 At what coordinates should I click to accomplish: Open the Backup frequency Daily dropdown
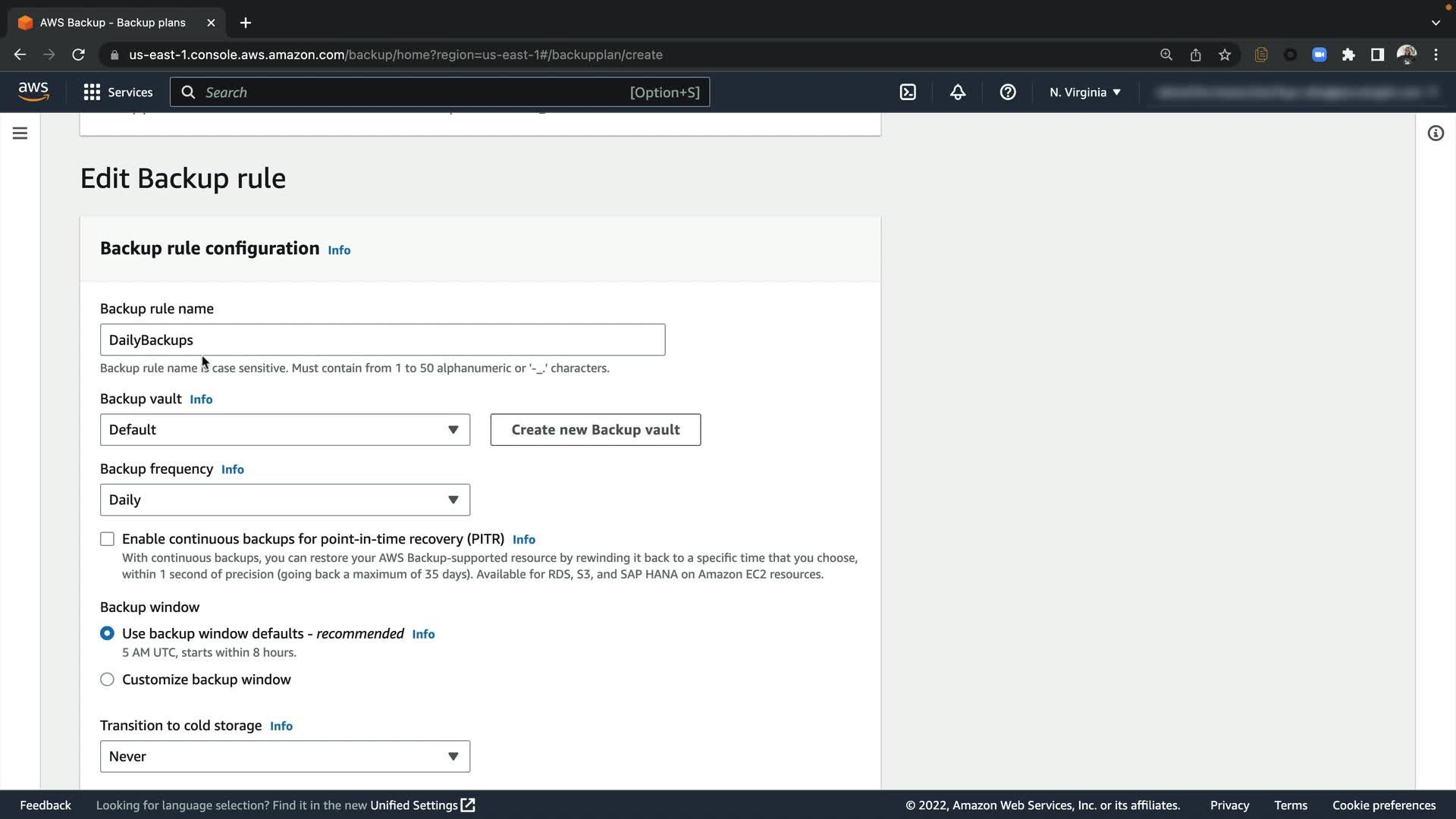tap(284, 500)
